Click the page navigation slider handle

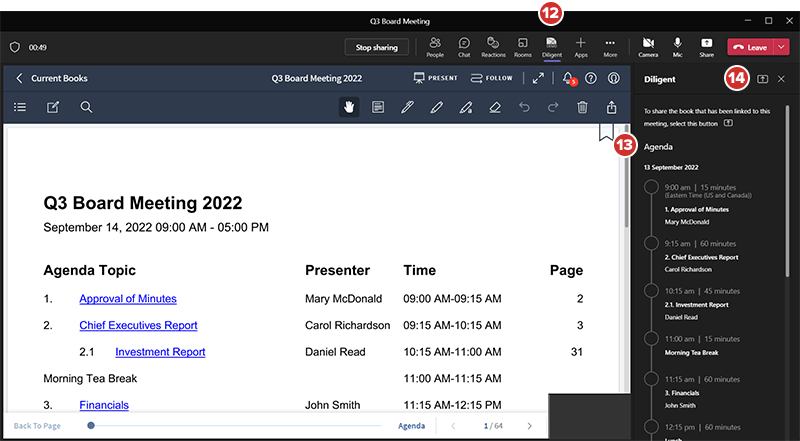click(91, 425)
